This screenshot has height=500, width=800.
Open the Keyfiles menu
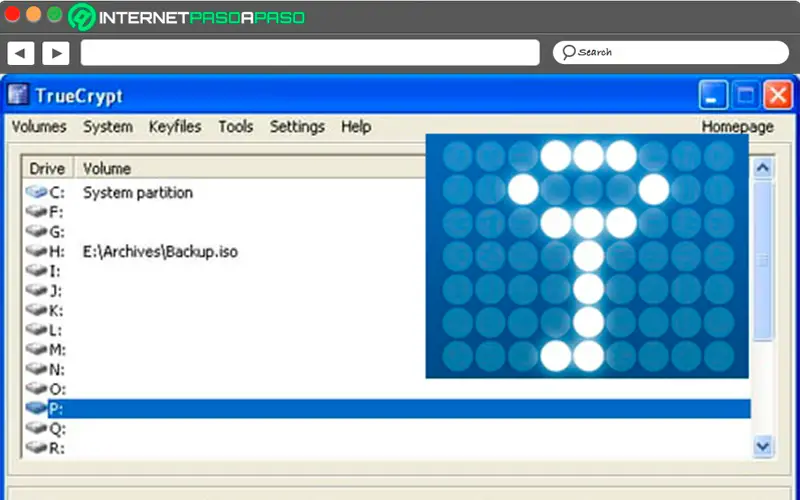click(175, 127)
